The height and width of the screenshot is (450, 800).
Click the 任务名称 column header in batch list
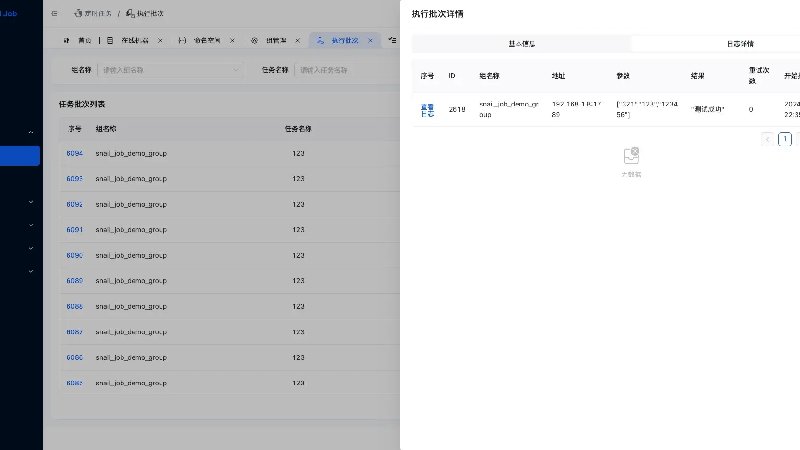coord(298,129)
